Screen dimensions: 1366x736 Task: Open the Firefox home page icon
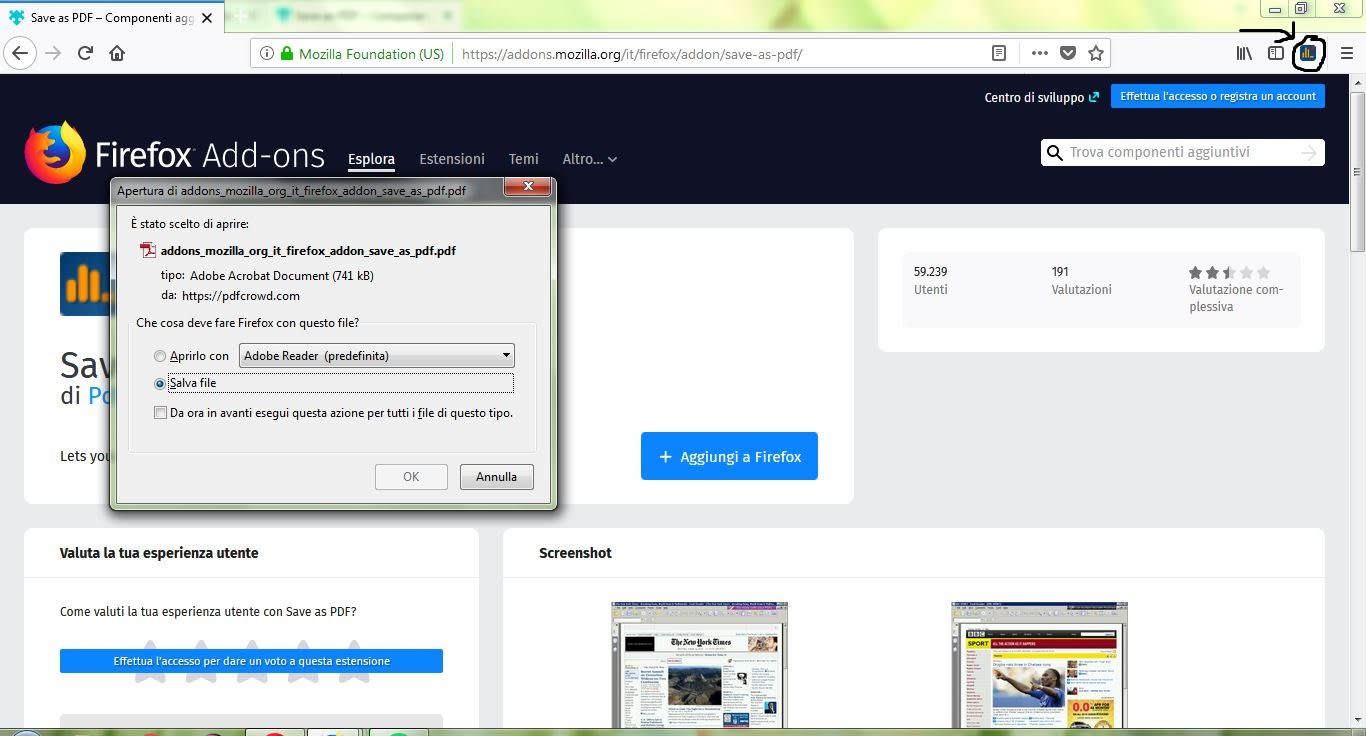(x=117, y=53)
